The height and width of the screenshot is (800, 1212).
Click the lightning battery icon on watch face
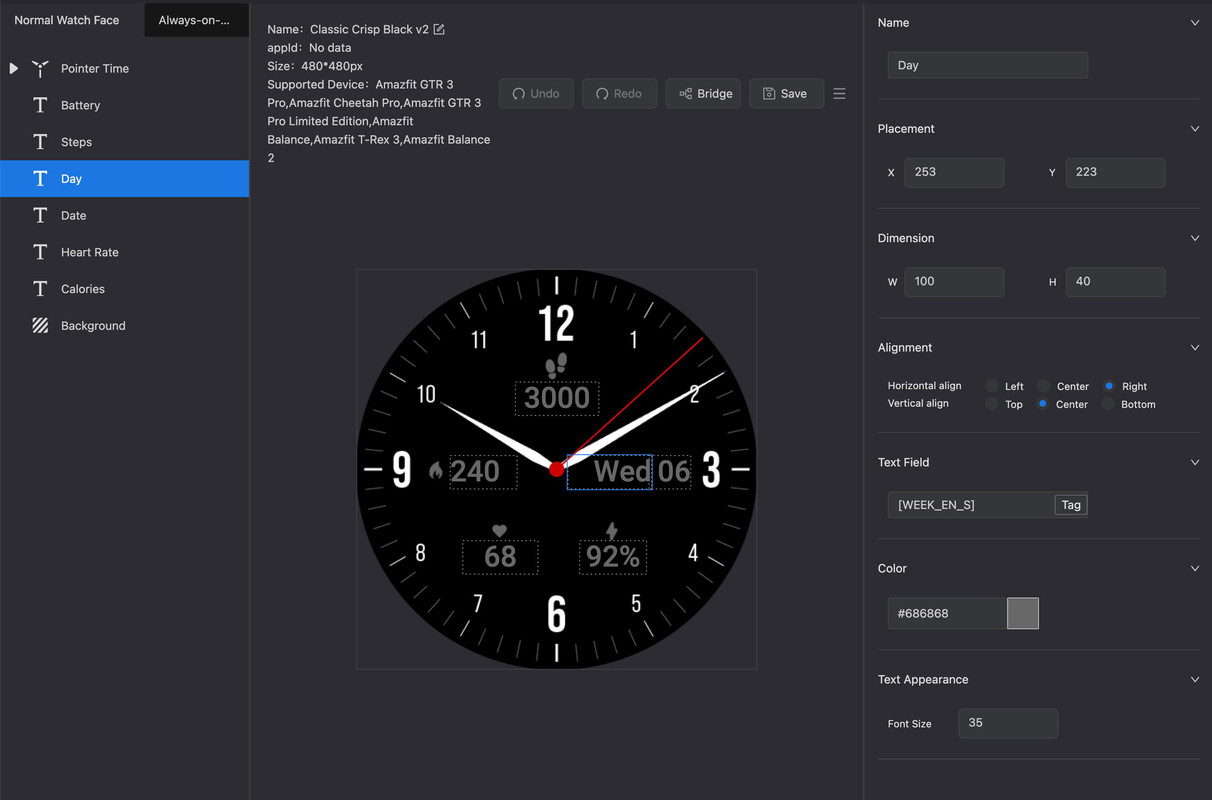tap(612, 530)
